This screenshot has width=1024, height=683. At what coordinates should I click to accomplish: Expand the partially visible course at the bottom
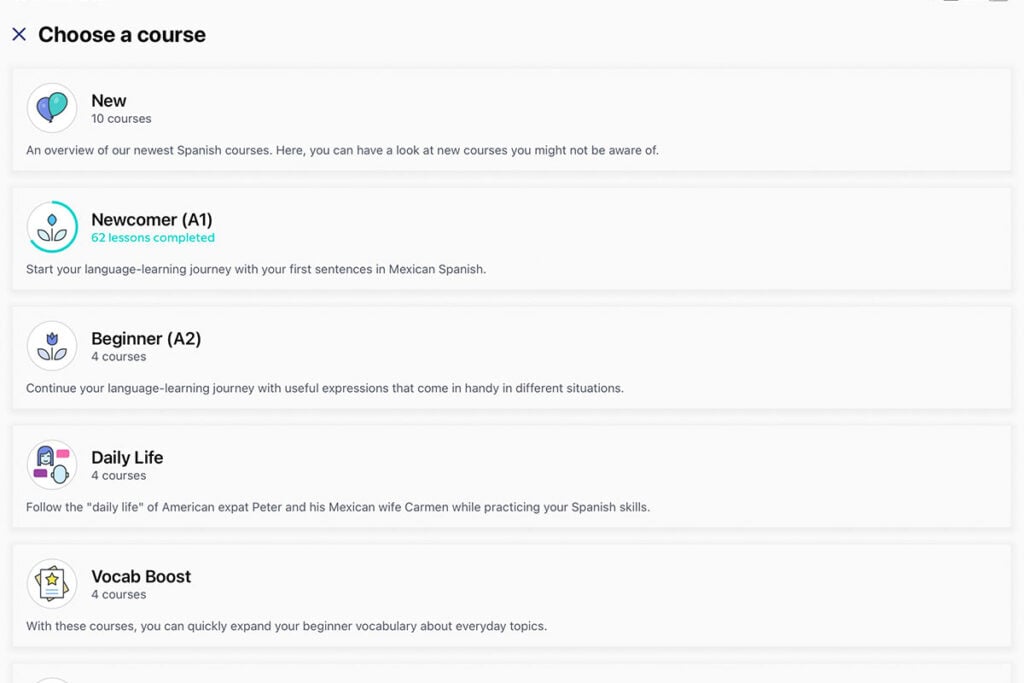512,672
